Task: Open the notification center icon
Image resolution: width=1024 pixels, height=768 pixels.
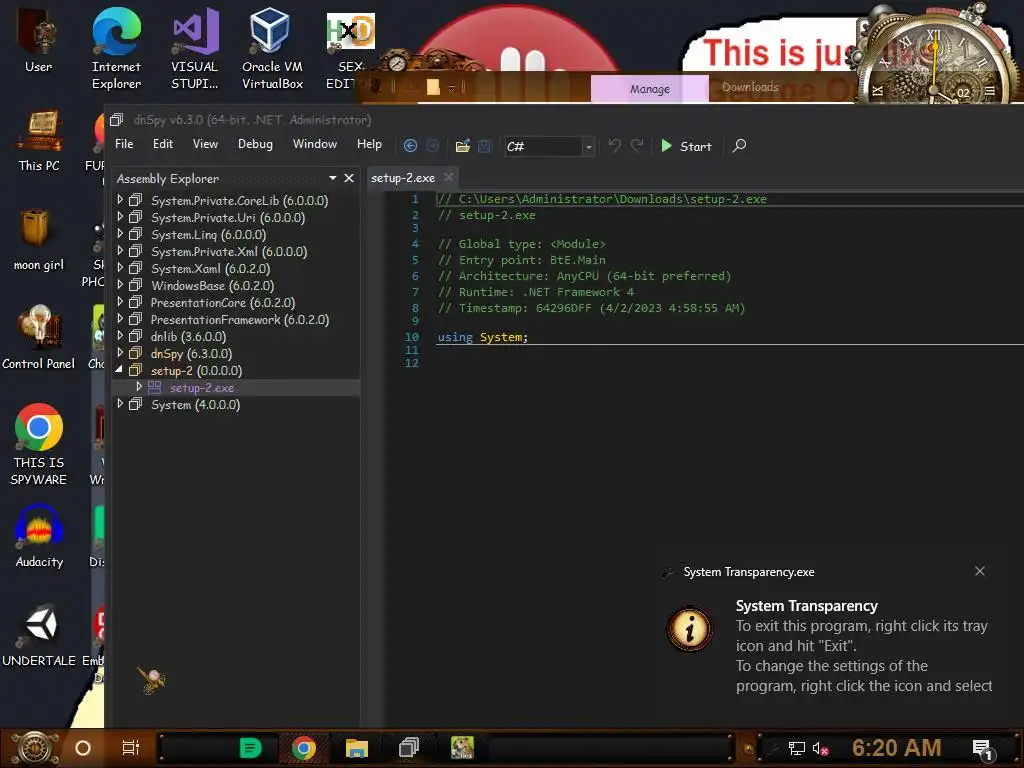Action: (982, 749)
